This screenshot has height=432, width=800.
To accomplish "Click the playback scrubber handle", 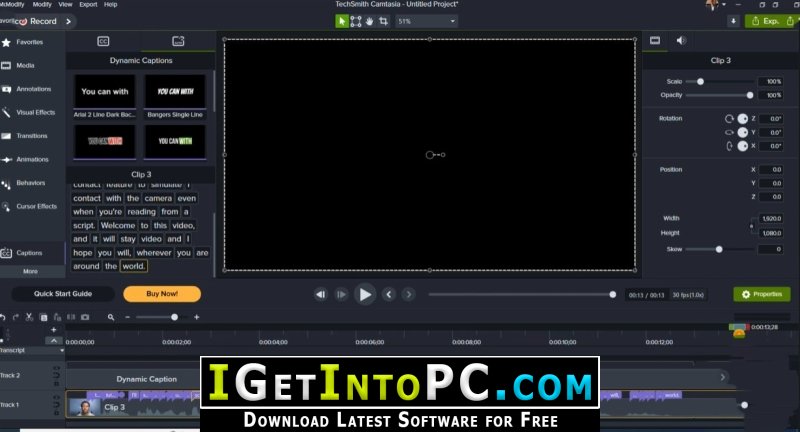I will click(612, 294).
